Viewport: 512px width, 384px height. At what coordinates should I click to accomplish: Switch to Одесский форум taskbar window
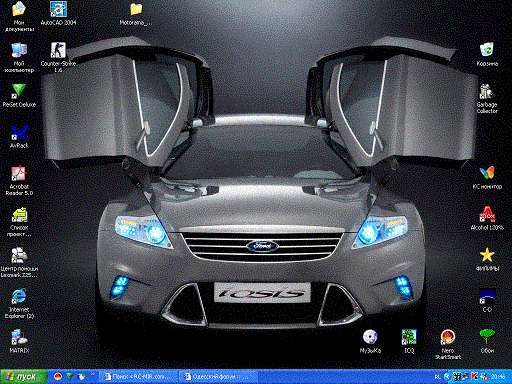218,377
